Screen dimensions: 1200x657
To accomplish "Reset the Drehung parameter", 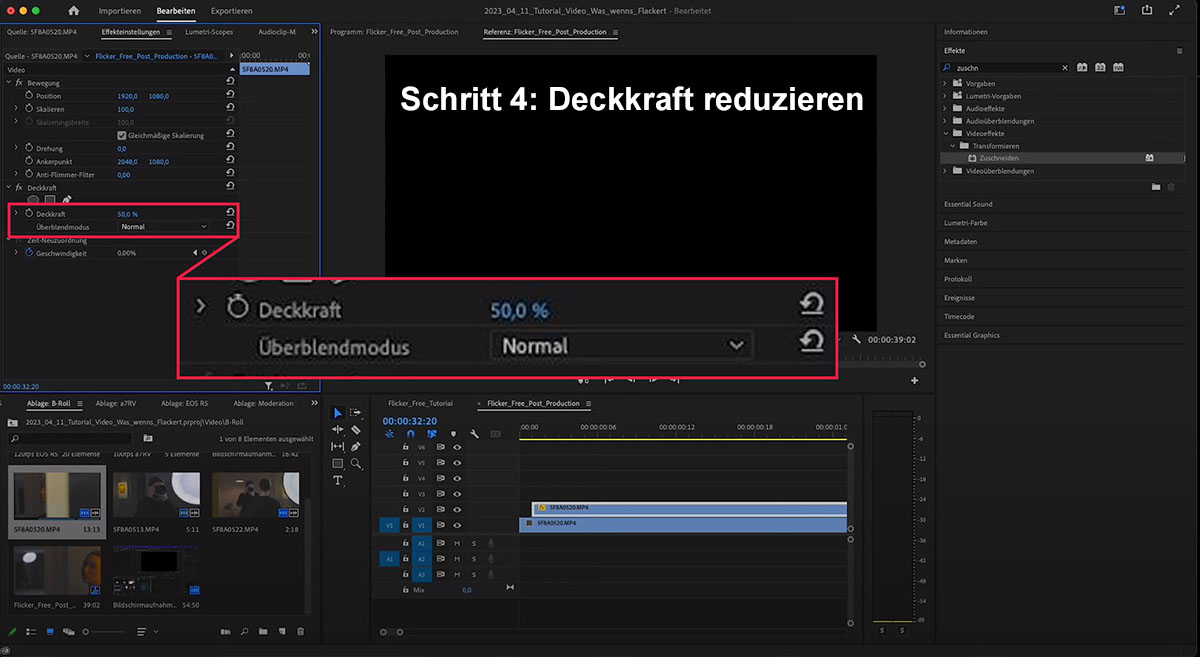I will (231, 148).
